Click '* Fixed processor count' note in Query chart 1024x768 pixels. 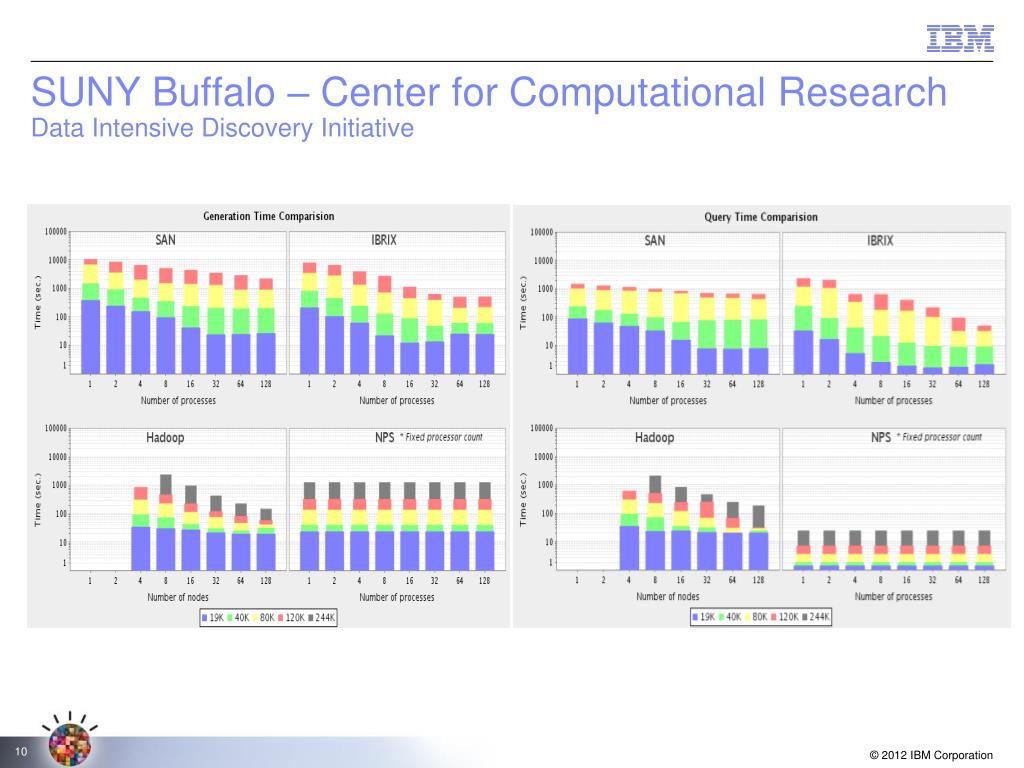[x=939, y=437]
